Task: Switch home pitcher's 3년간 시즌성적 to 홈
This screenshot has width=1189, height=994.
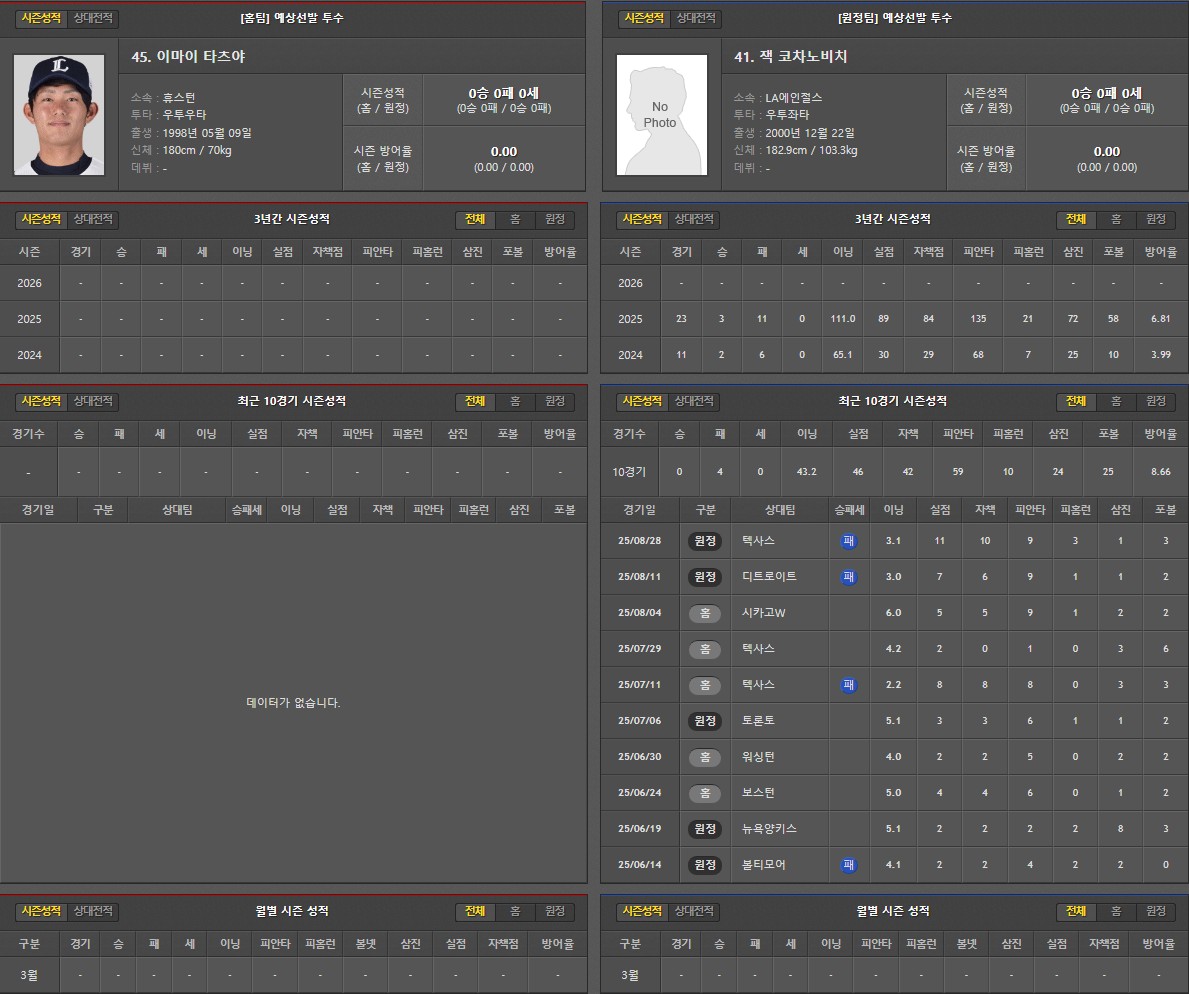Action: [x=514, y=219]
